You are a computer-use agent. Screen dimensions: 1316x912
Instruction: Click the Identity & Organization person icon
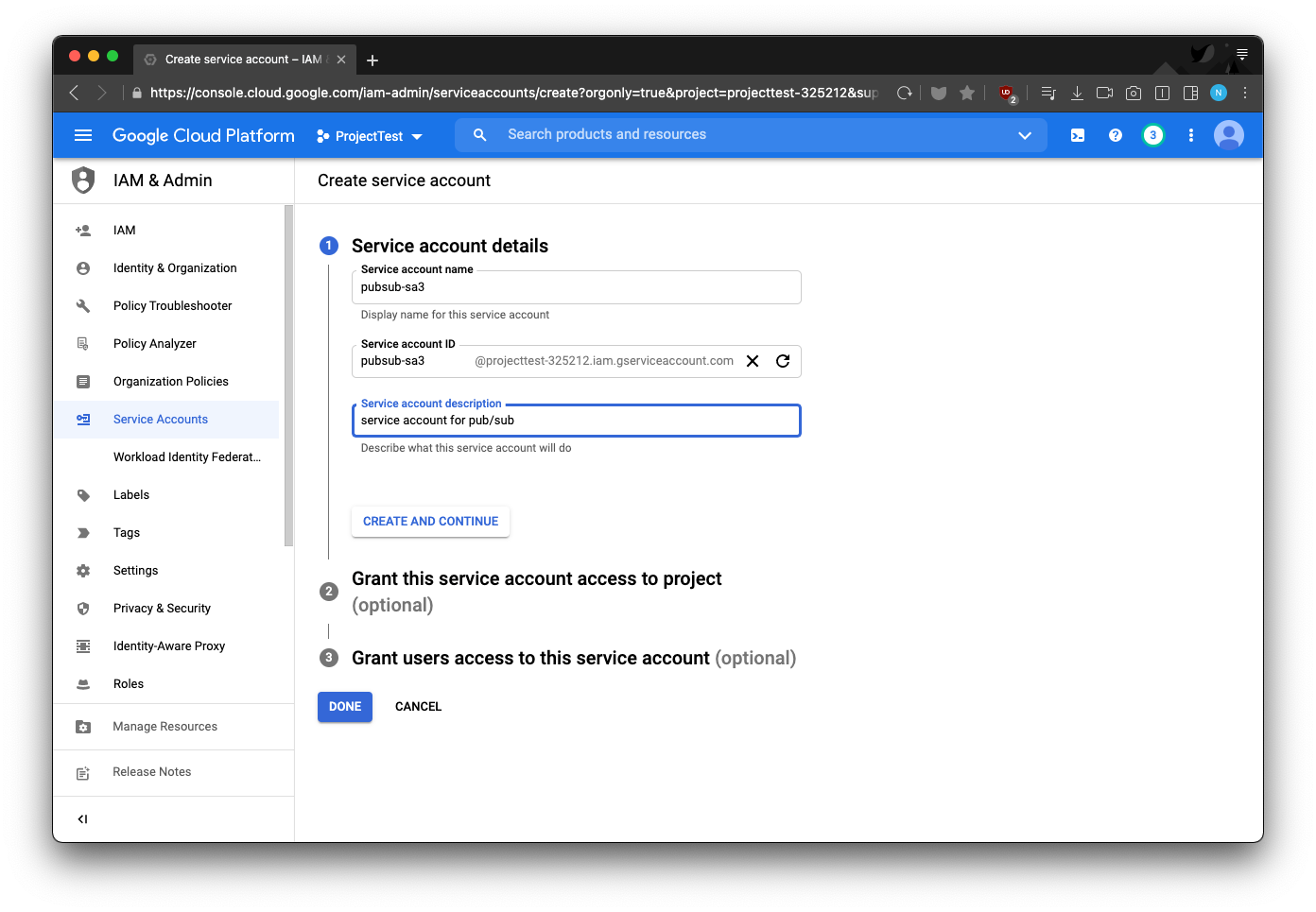point(83,267)
